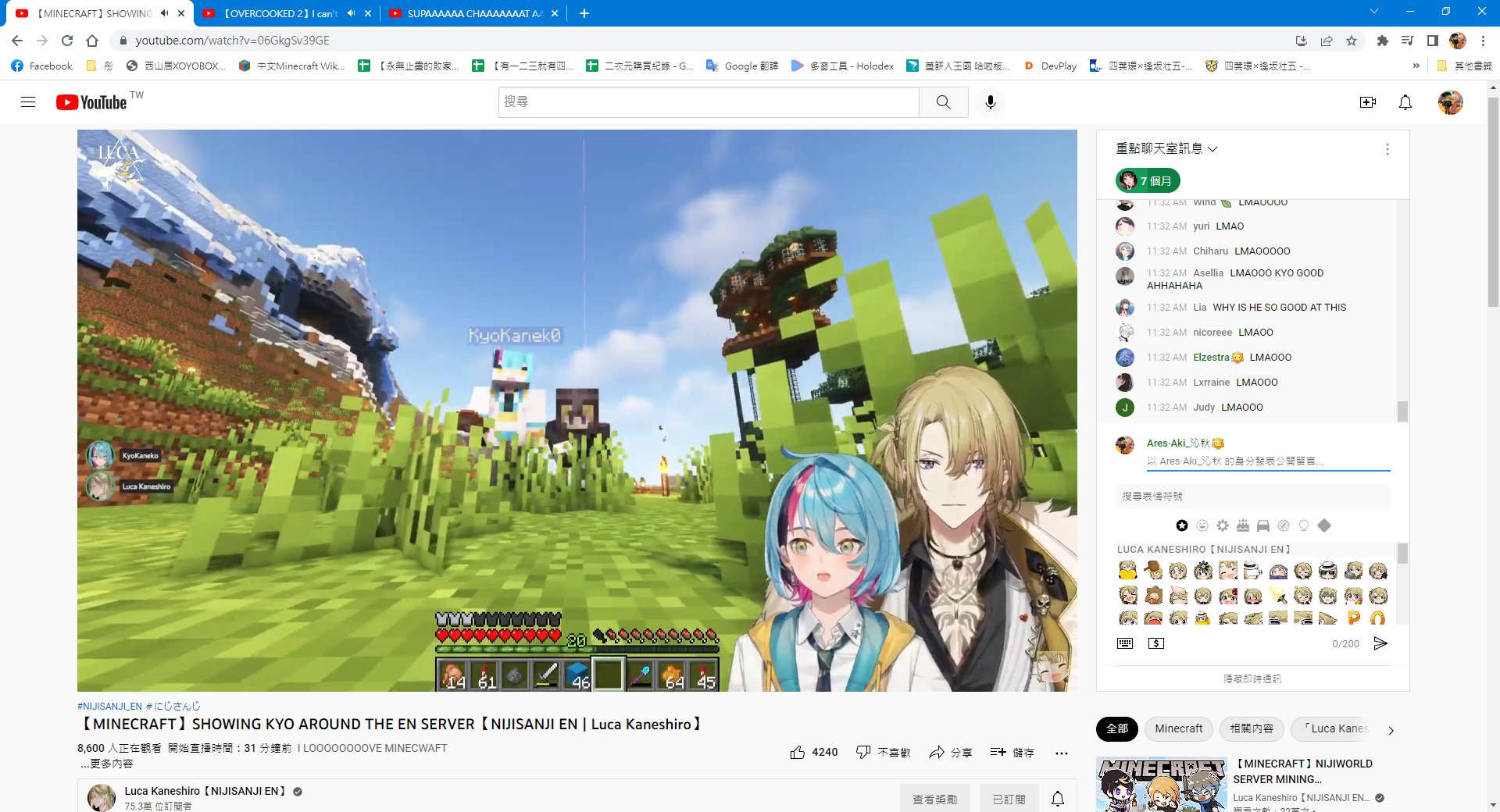Image resolution: width=1500 pixels, height=812 pixels.
Task: Open Chrome three-dot menu
Action: tap(1484, 41)
